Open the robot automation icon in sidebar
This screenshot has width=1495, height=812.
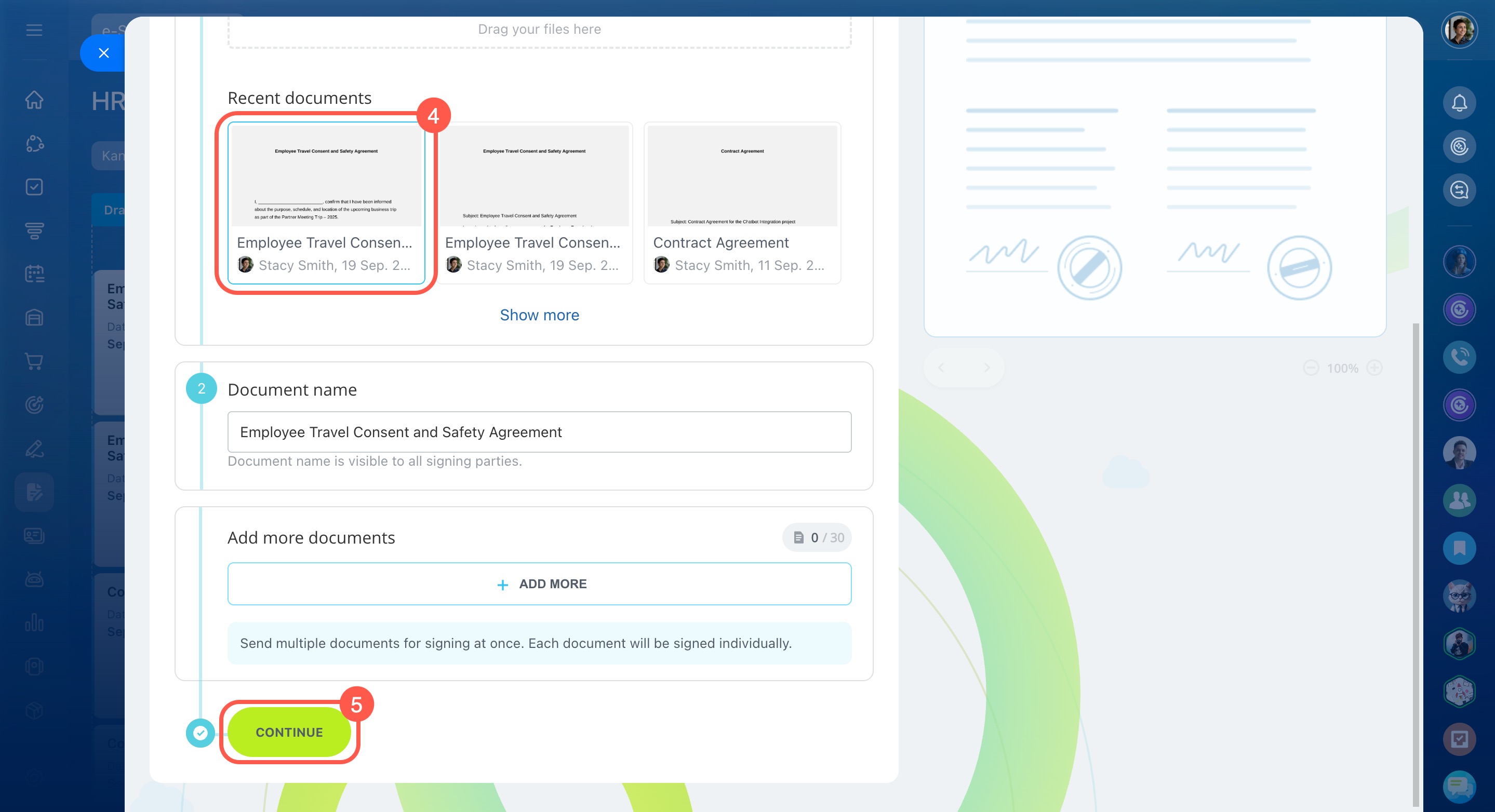(34, 579)
